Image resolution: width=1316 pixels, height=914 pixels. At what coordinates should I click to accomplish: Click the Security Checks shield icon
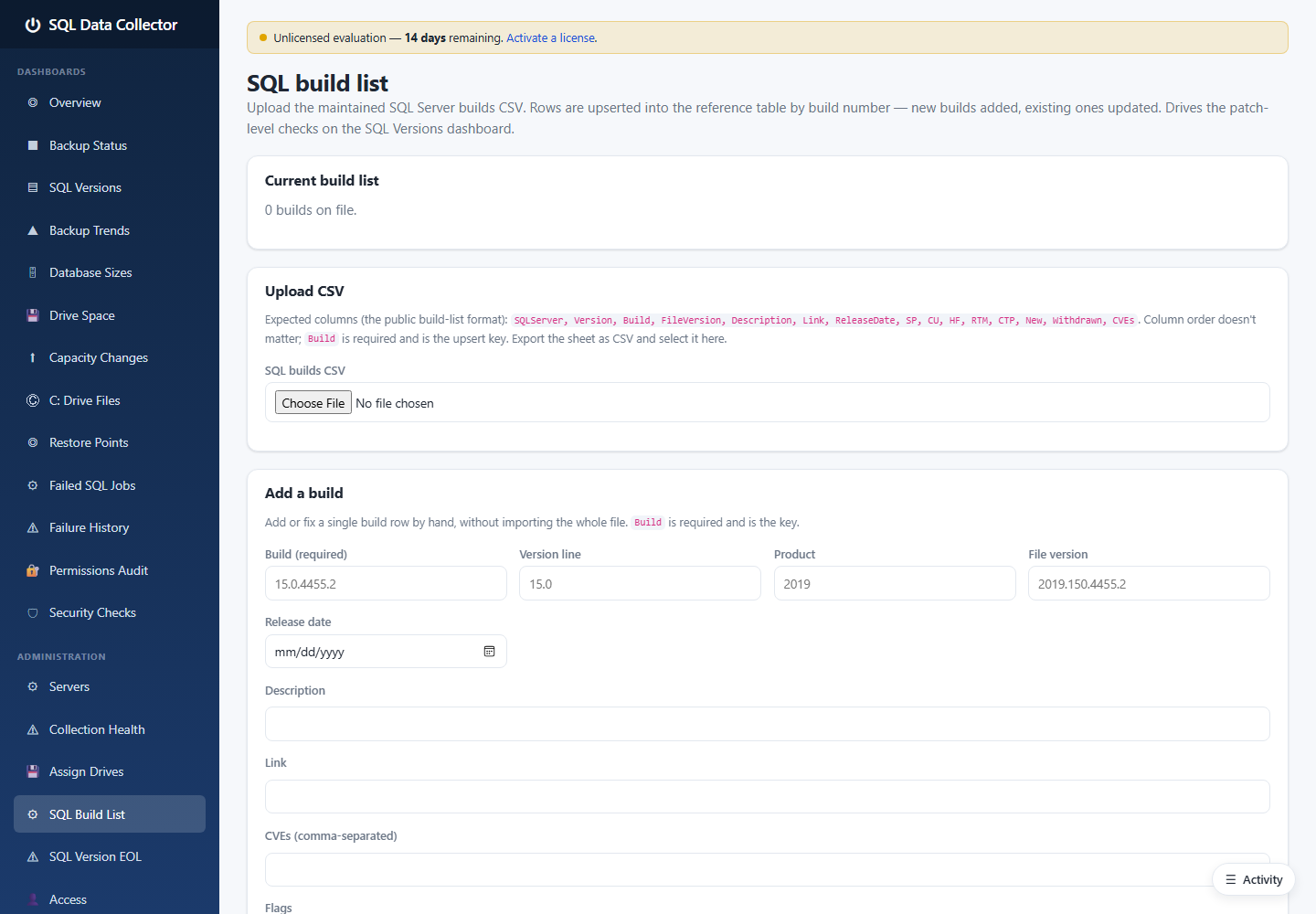coord(33,612)
